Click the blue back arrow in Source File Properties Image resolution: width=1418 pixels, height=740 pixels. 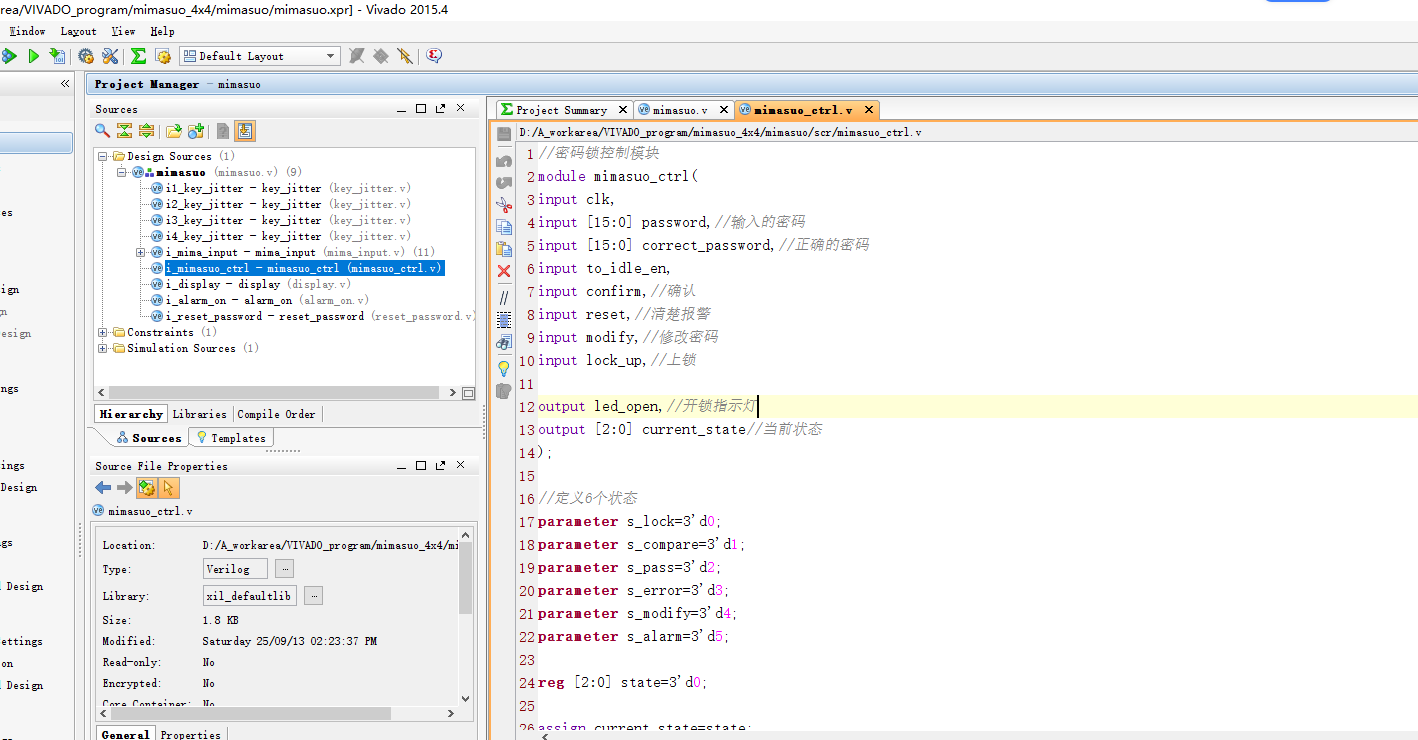(x=103, y=488)
